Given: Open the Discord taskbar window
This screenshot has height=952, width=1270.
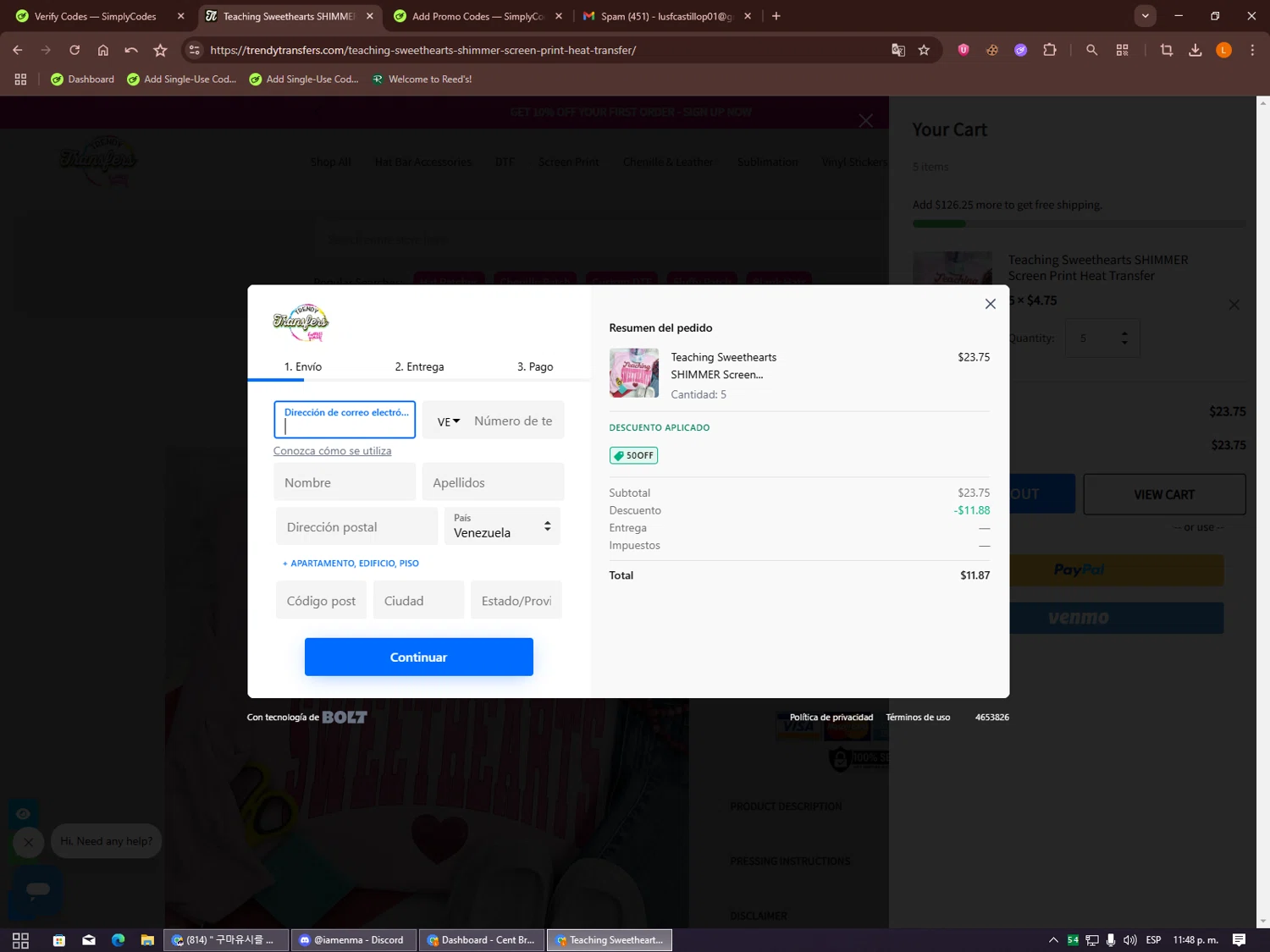Looking at the screenshot, I should (354, 940).
